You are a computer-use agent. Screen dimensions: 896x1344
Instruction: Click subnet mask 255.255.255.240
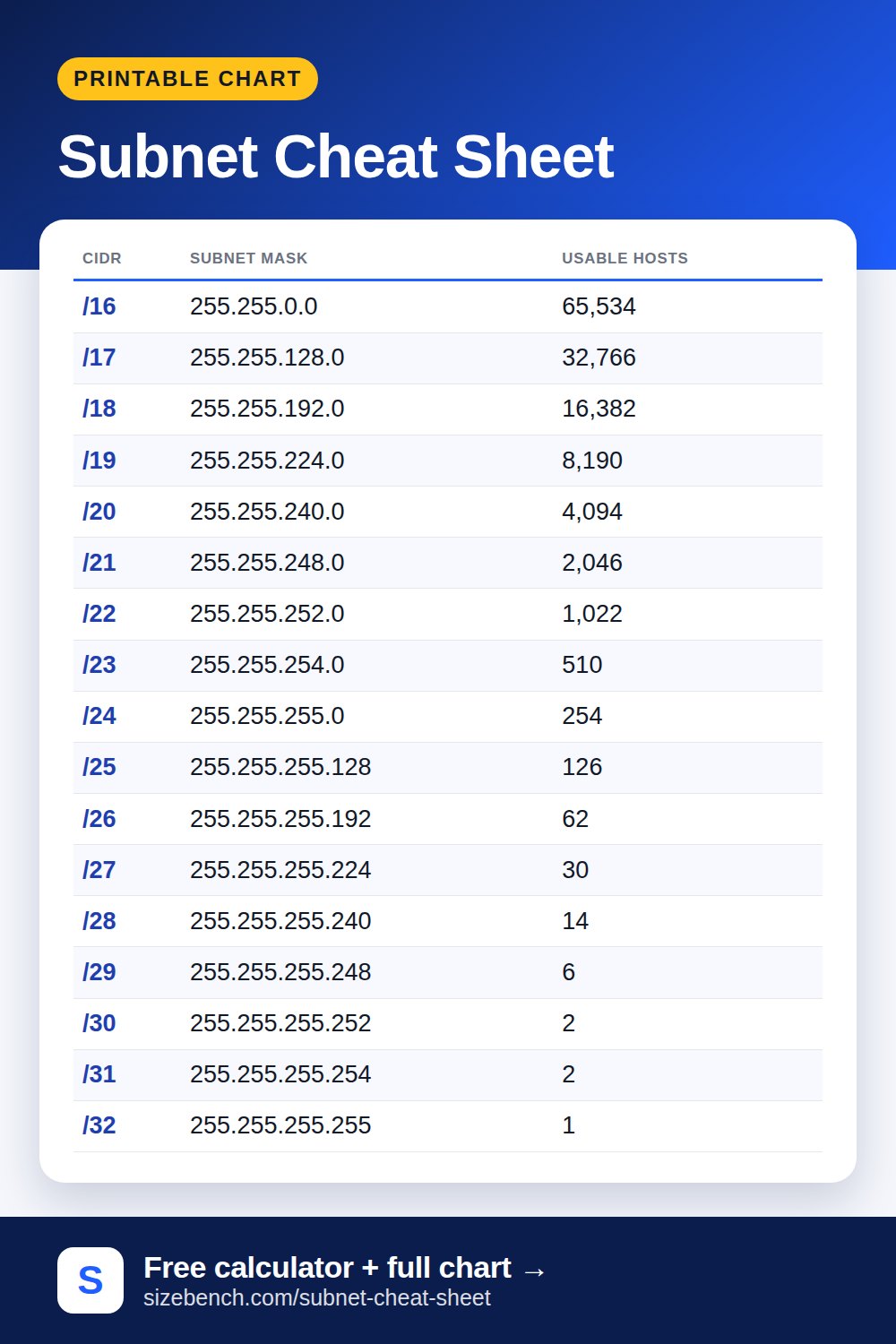coord(280,921)
